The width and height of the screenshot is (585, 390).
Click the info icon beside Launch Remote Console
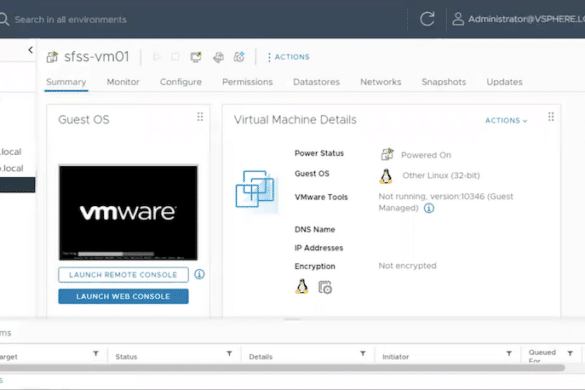(199, 274)
